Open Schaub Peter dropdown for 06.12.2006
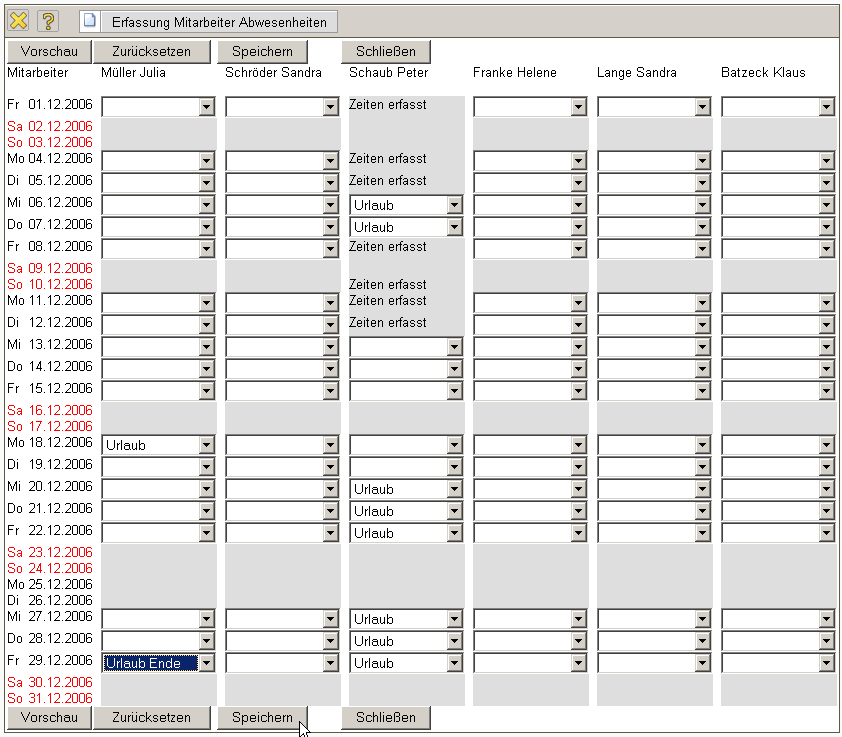 pos(454,205)
